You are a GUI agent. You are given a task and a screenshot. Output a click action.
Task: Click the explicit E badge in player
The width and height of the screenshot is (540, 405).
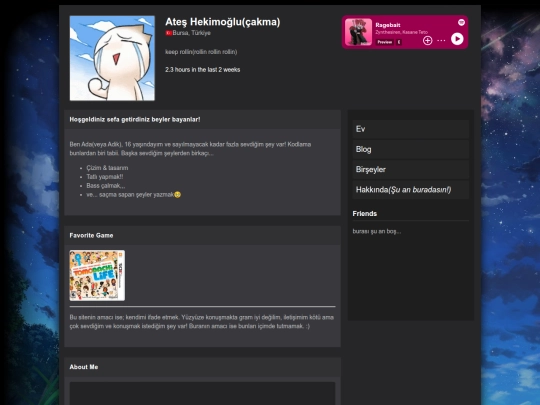pyautogui.click(x=399, y=42)
